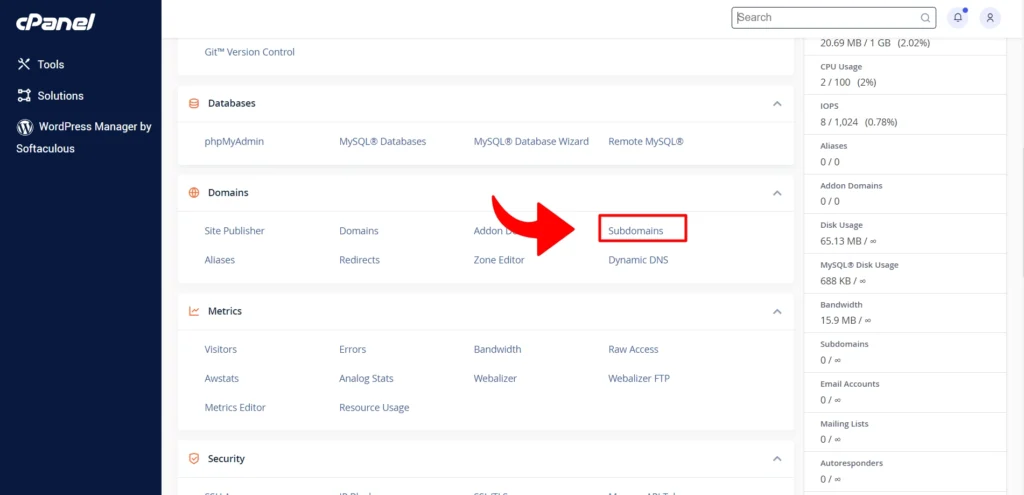Open Metrics Editor
The height and width of the screenshot is (495, 1024).
pos(235,407)
